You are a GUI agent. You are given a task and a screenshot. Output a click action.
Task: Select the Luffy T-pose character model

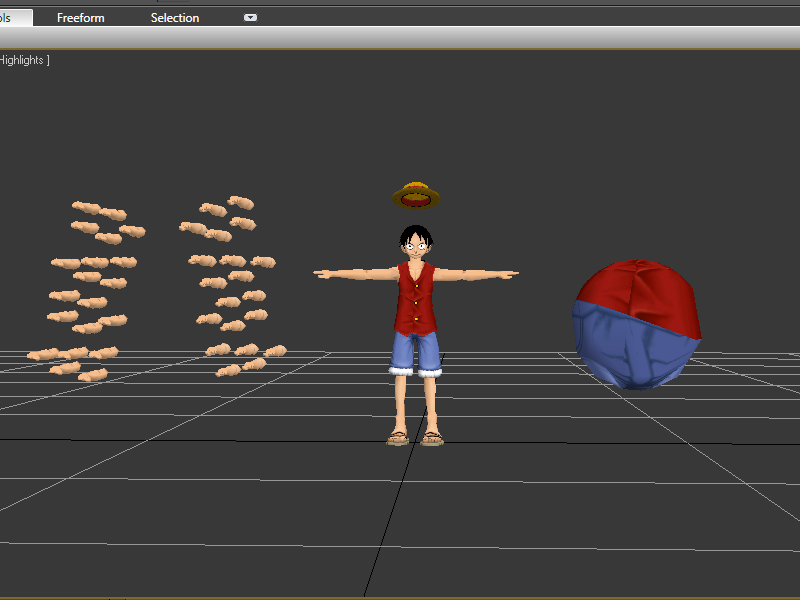point(416,335)
